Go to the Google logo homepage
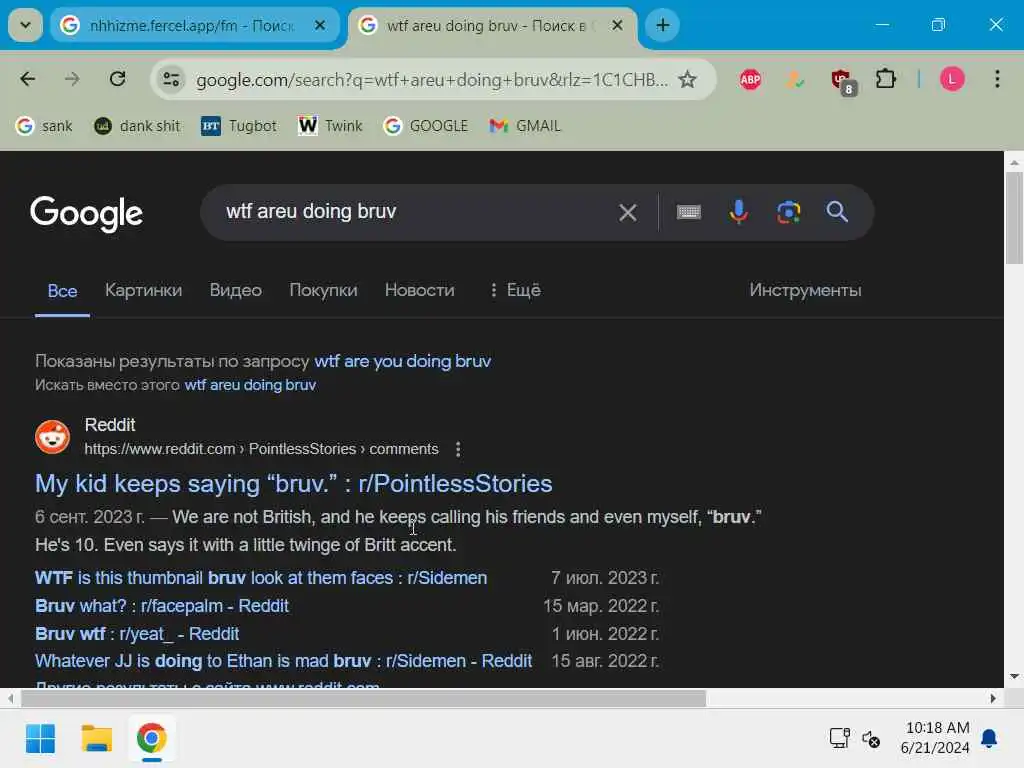This screenshot has width=1024, height=768. pos(86,214)
